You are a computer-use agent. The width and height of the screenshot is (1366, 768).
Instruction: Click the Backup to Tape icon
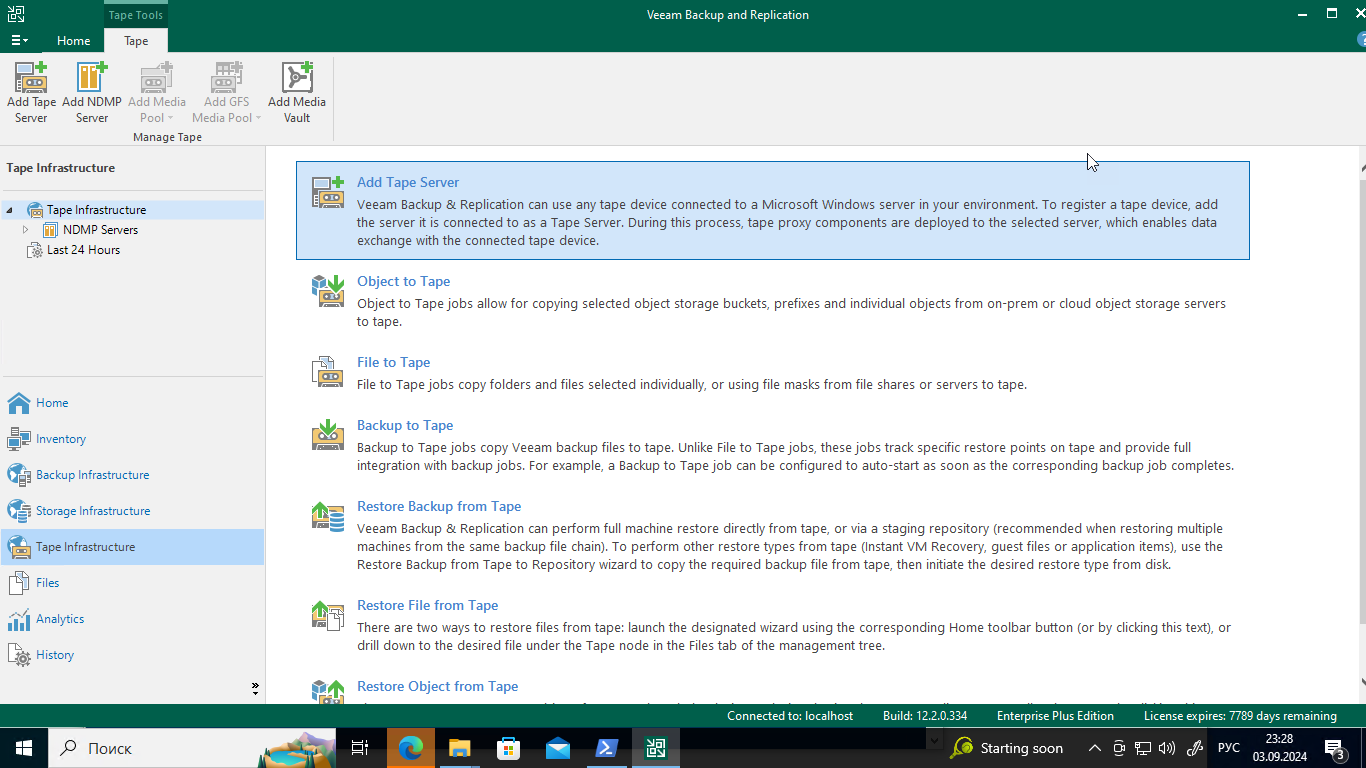(x=328, y=434)
